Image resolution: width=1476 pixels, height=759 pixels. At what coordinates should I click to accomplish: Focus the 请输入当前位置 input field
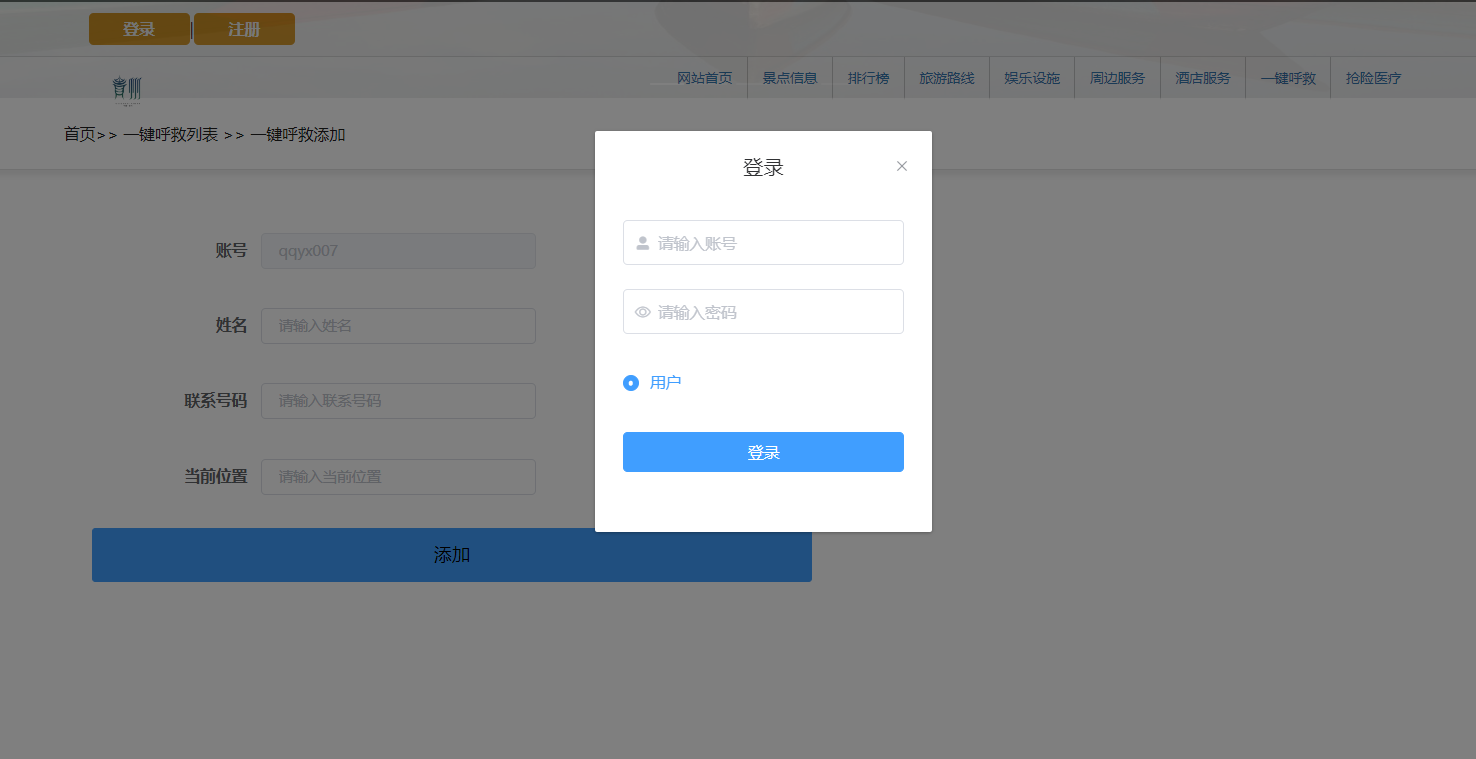click(x=398, y=477)
